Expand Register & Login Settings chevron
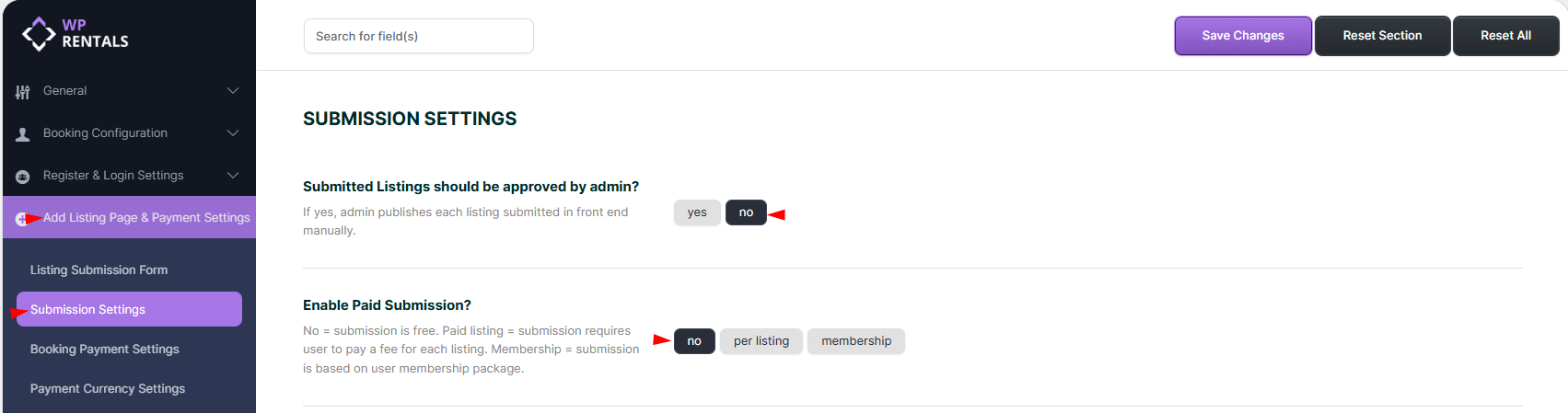The image size is (1568, 413). [233, 176]
